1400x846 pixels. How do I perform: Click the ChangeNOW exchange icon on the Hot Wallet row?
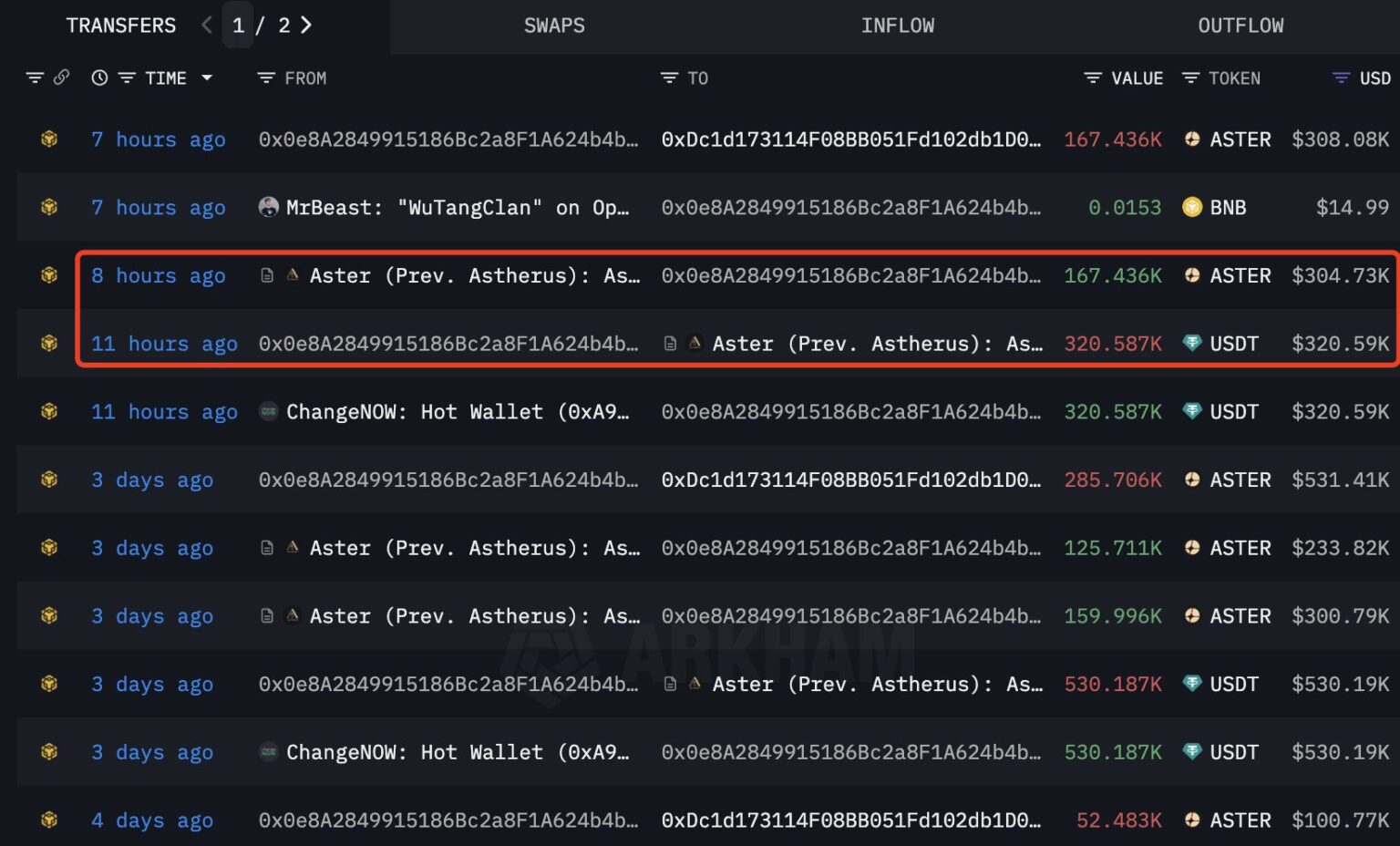[x=268, y=411]
